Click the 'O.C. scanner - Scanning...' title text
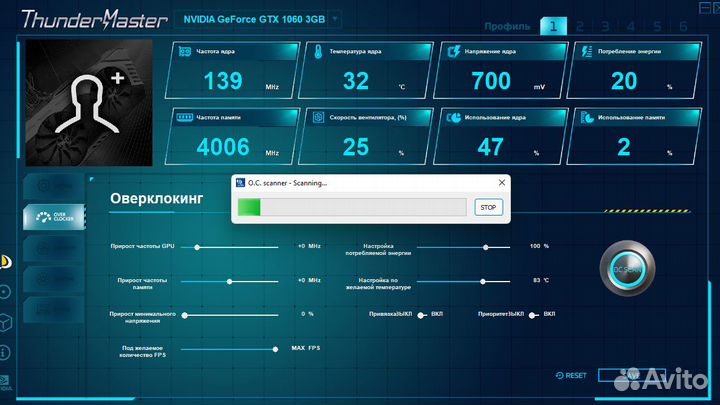 pyautogui.click(x=287, y=183)
